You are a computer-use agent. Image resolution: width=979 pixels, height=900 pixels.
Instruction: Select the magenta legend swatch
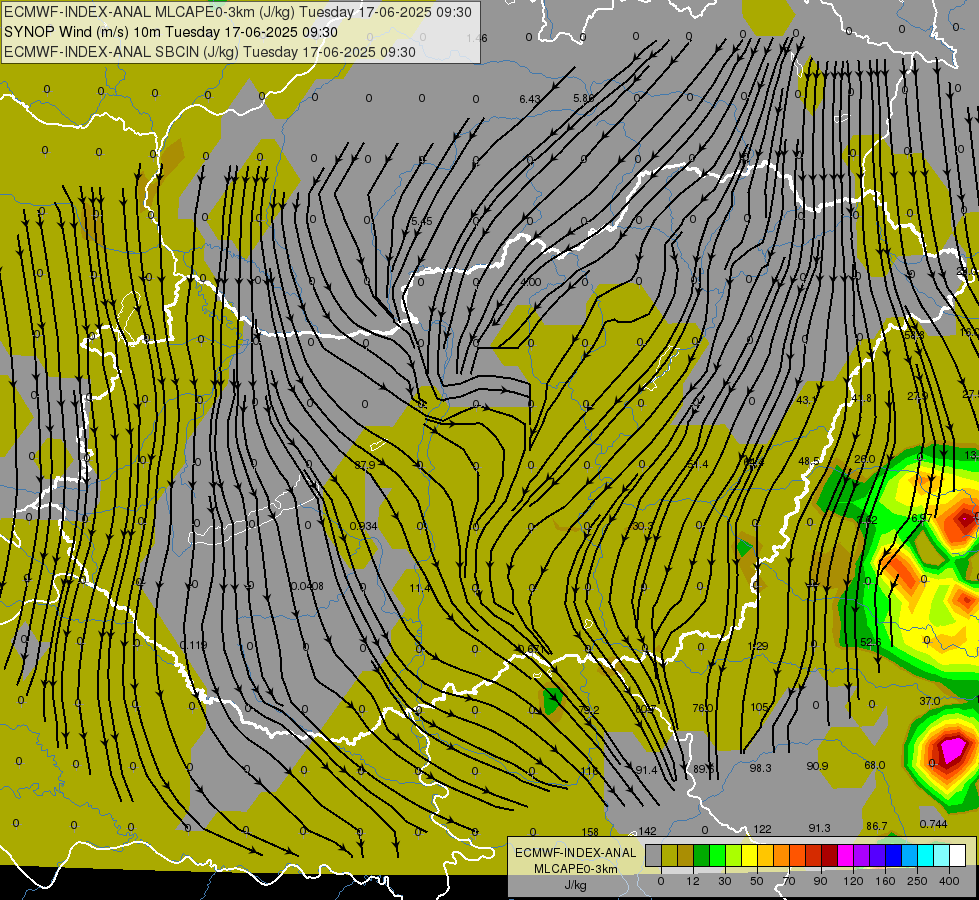[846, 855]
